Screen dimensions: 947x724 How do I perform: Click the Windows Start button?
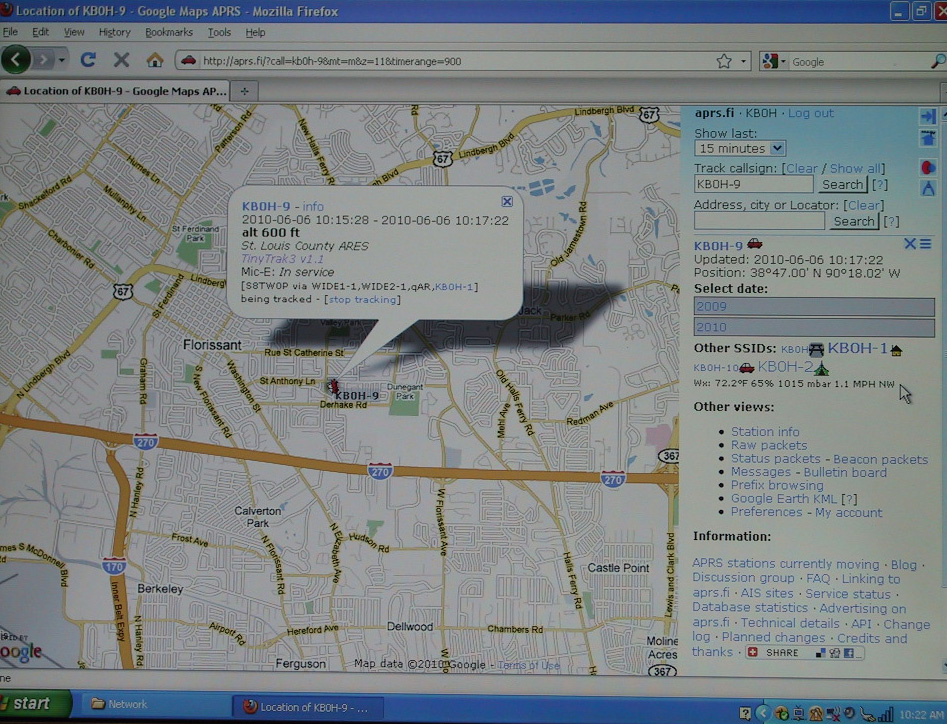click(x=33, y=704)
